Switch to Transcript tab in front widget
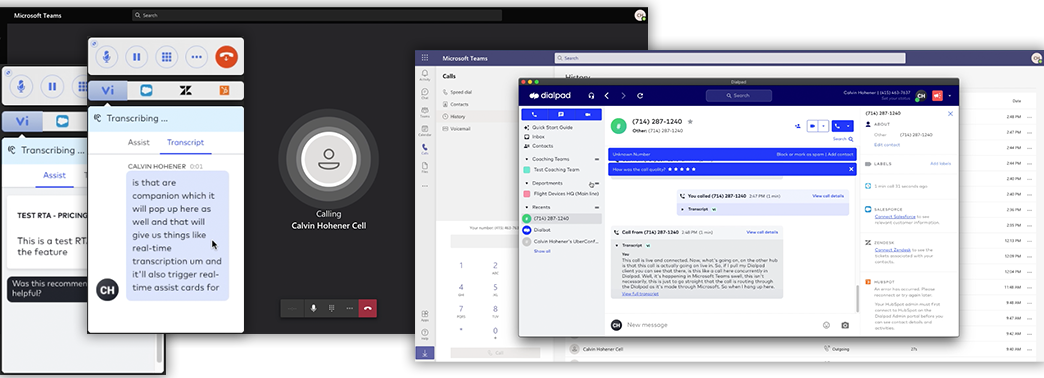Viewport: 1044px width, 378px height. (x=185, y=142)
